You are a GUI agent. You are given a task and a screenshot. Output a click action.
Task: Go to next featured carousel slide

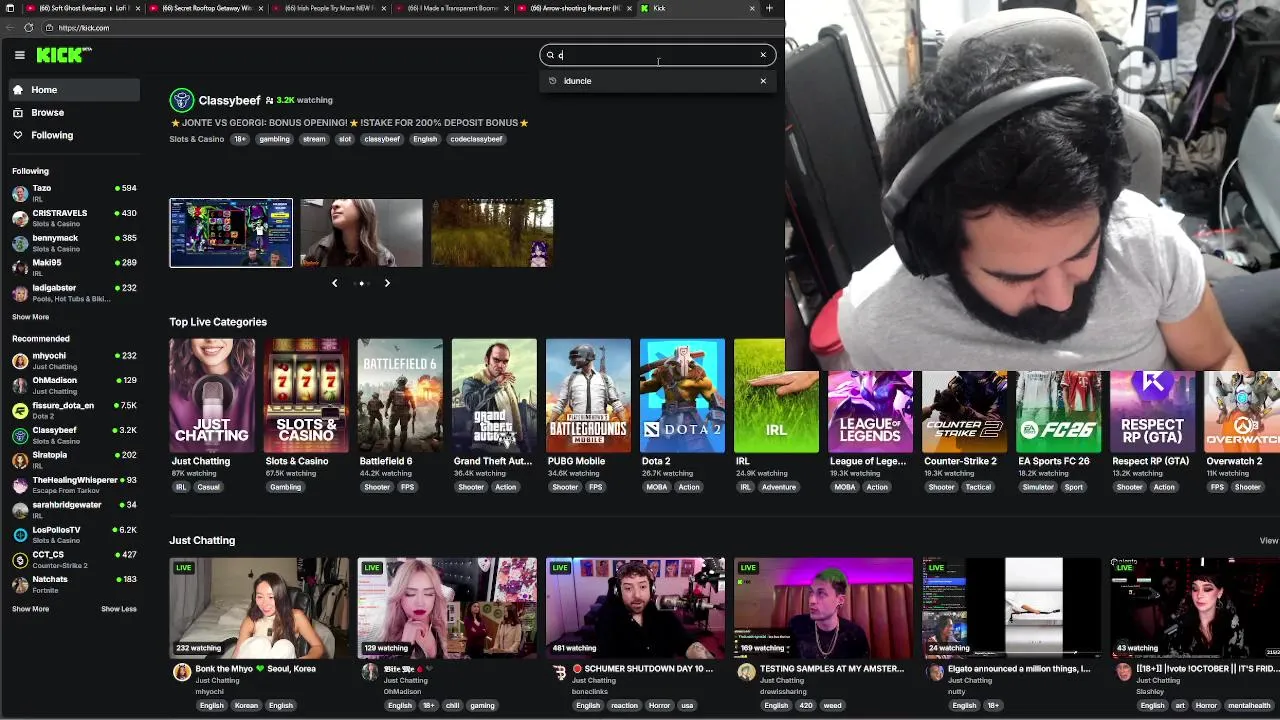pos(387,283)
